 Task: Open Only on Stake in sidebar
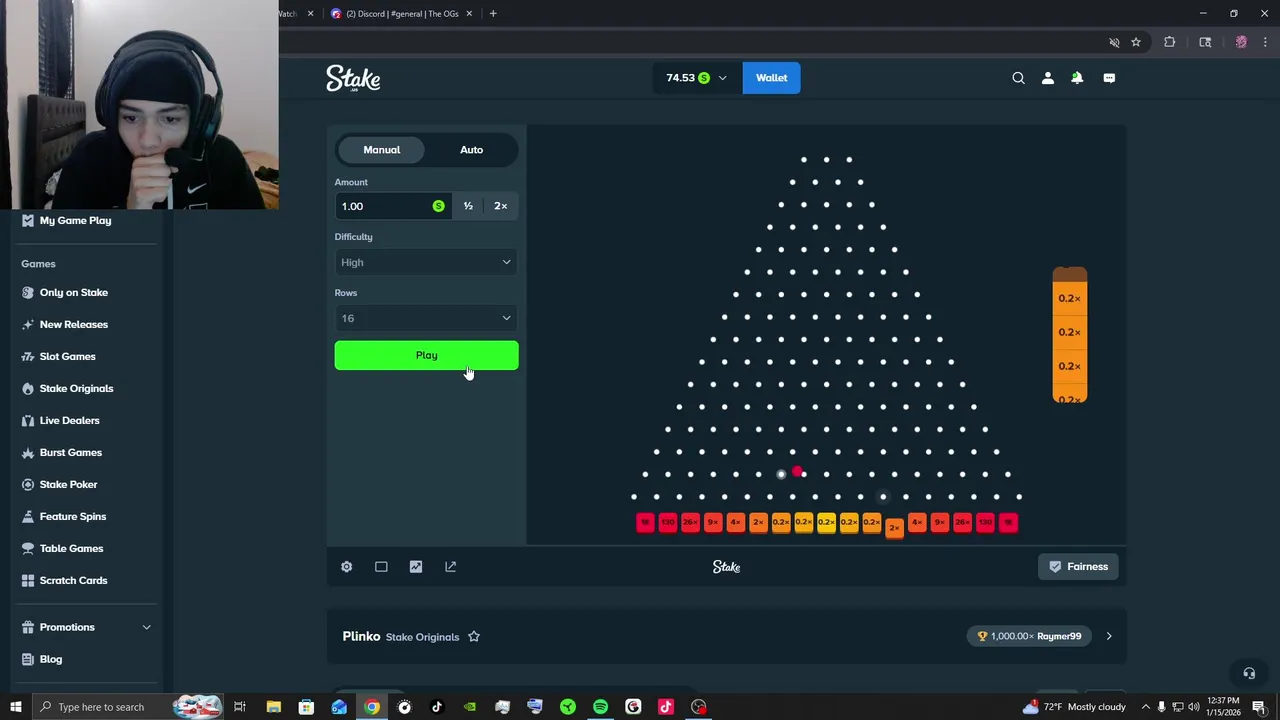(74, 292)
